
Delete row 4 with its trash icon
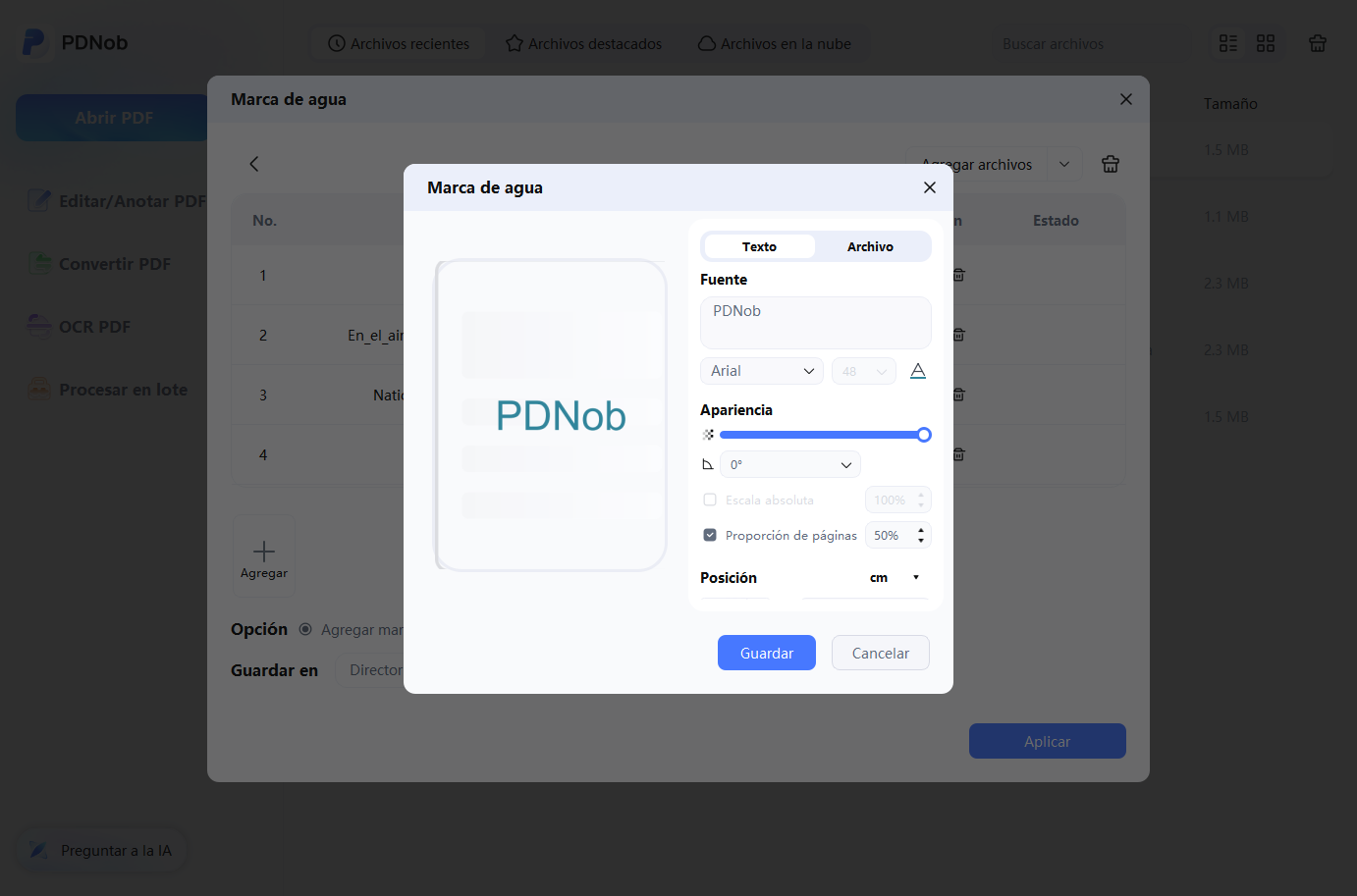pyautogui.click(x=959, y=454)
